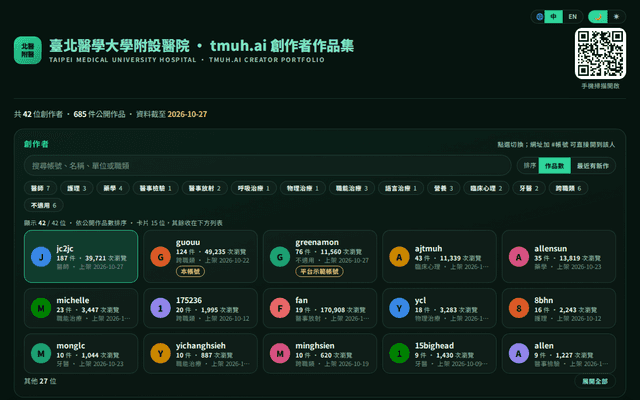Select the pink M avatar of minghsien

280,353
